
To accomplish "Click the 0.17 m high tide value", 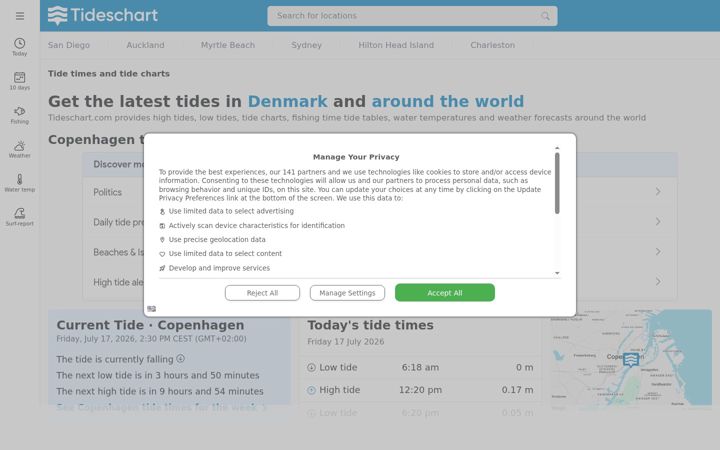I will pos(517,390).
